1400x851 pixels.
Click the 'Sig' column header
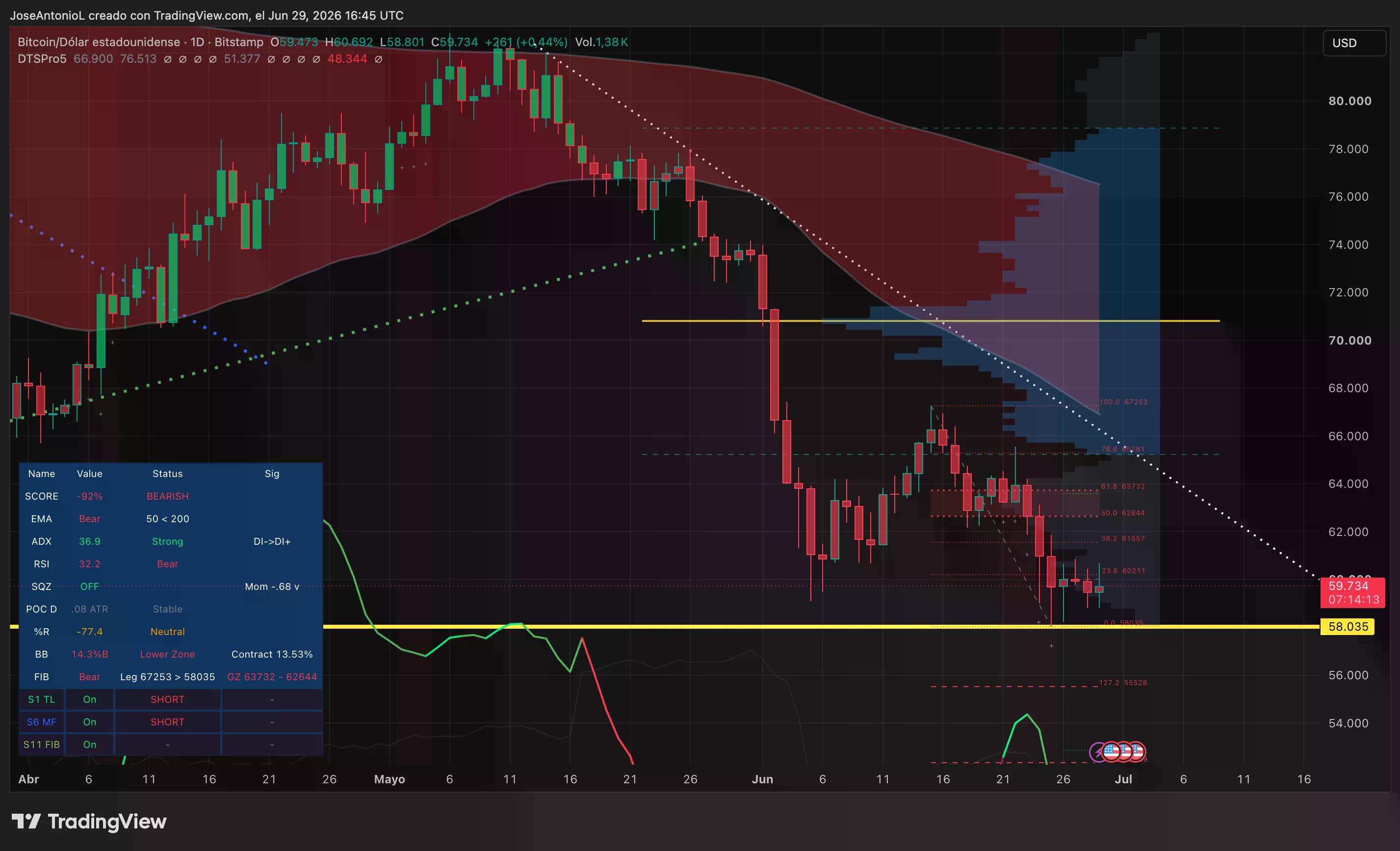pos(272,474)
